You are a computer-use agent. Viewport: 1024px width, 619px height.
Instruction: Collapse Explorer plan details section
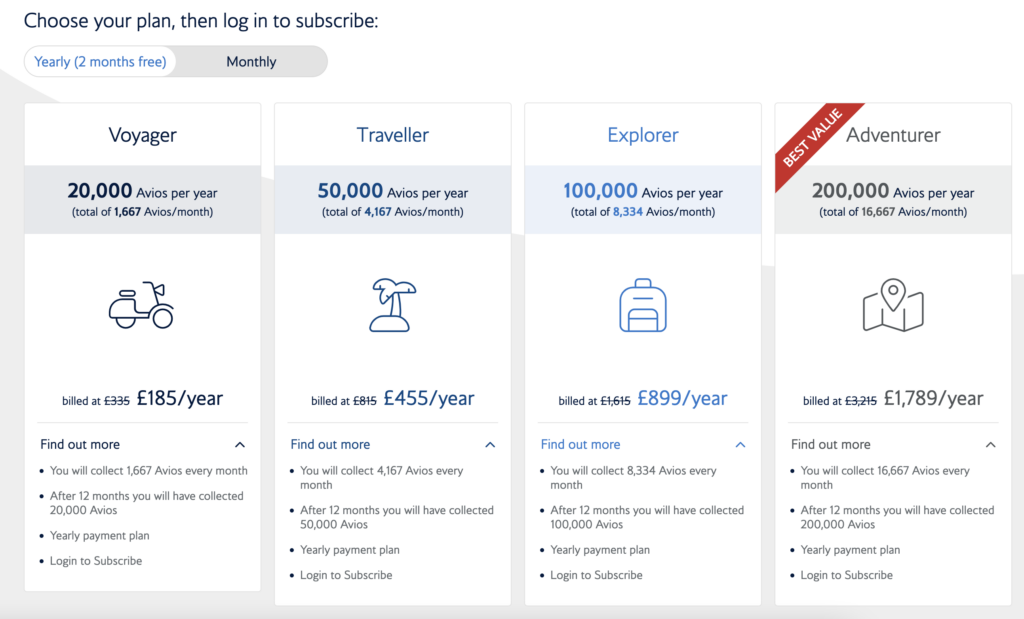pyautogui.click(x=740, y=444)
